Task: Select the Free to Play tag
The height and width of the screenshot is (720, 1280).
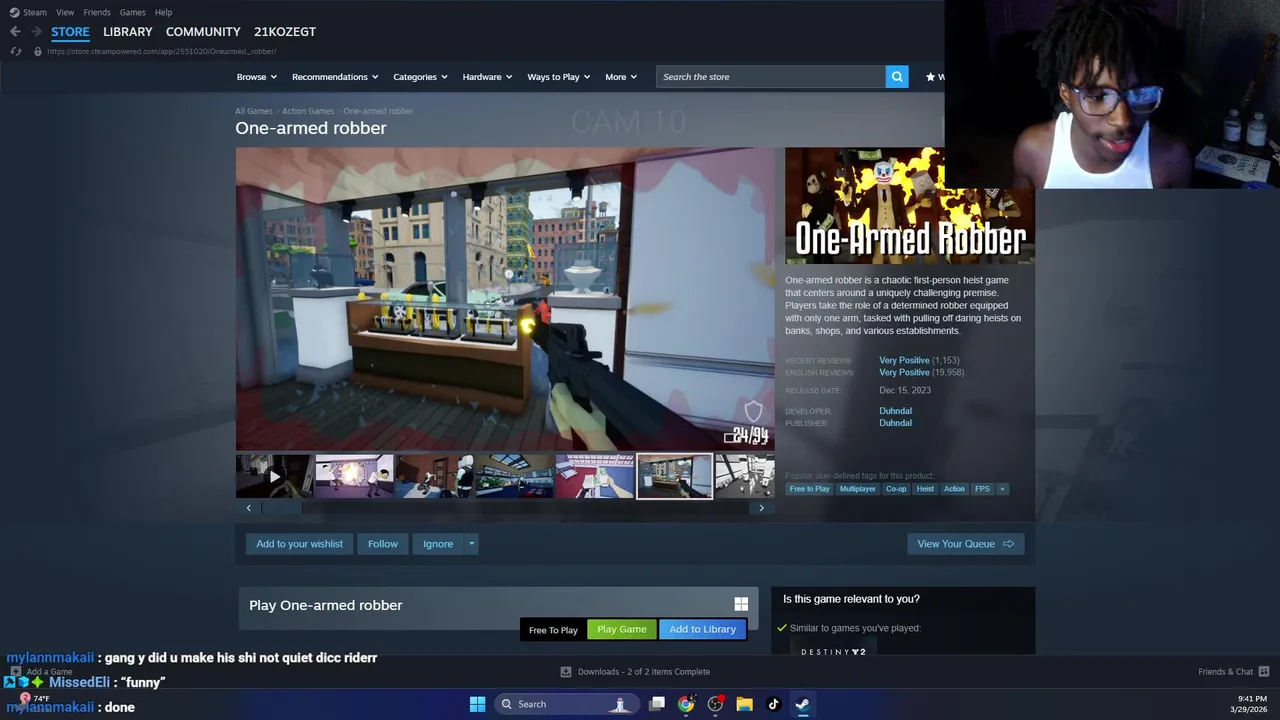Action: [x=809, y=489]
